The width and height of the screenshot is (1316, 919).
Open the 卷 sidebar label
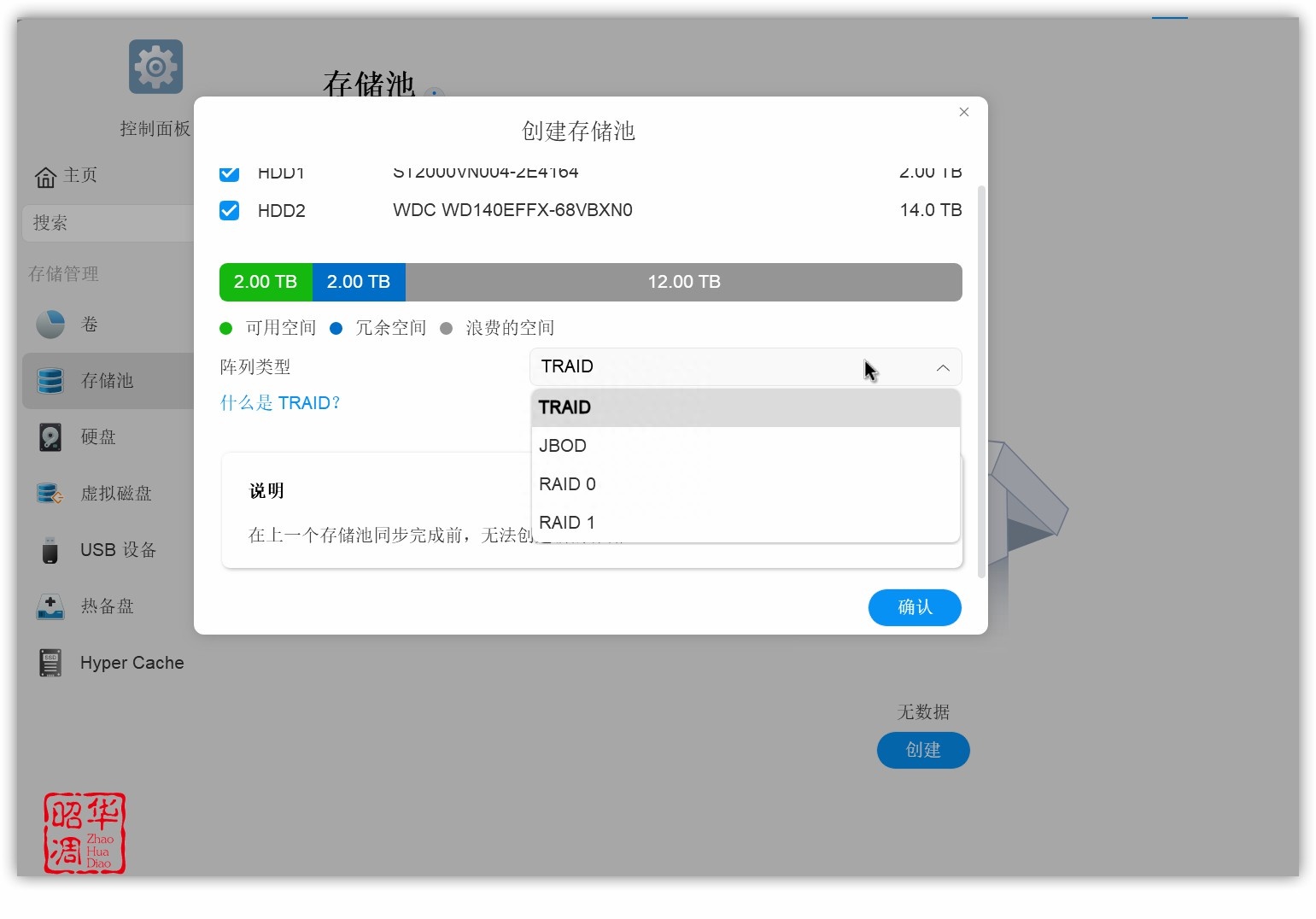pyautogui.click(x=90, y=325)
